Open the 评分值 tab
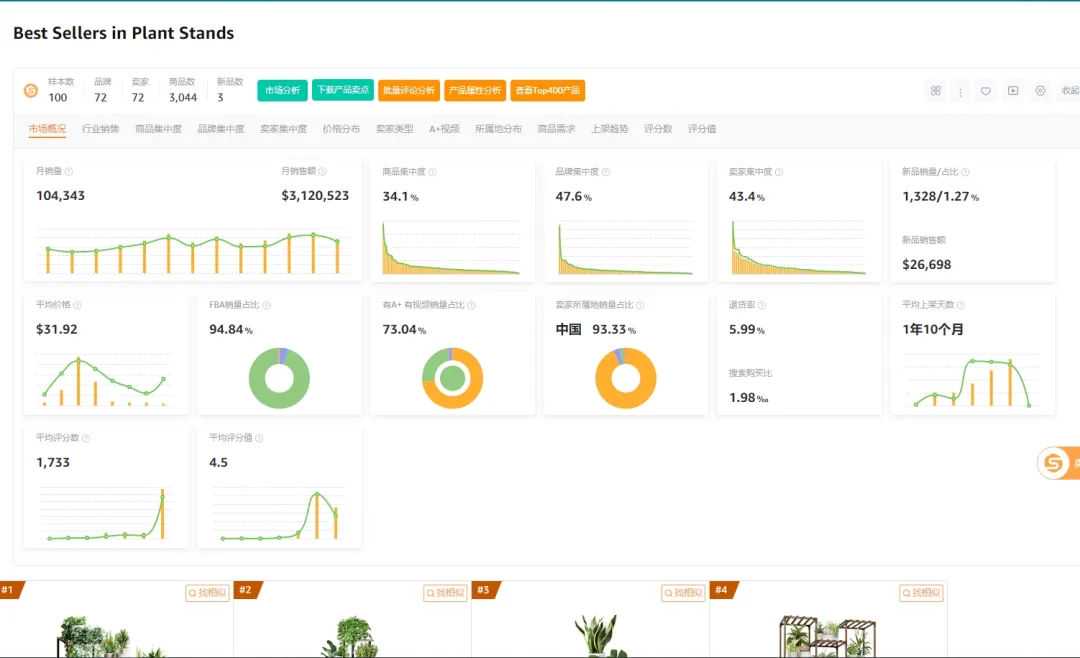The width and height of the screenshot is (1080, 658). click(x=702, y=129)
